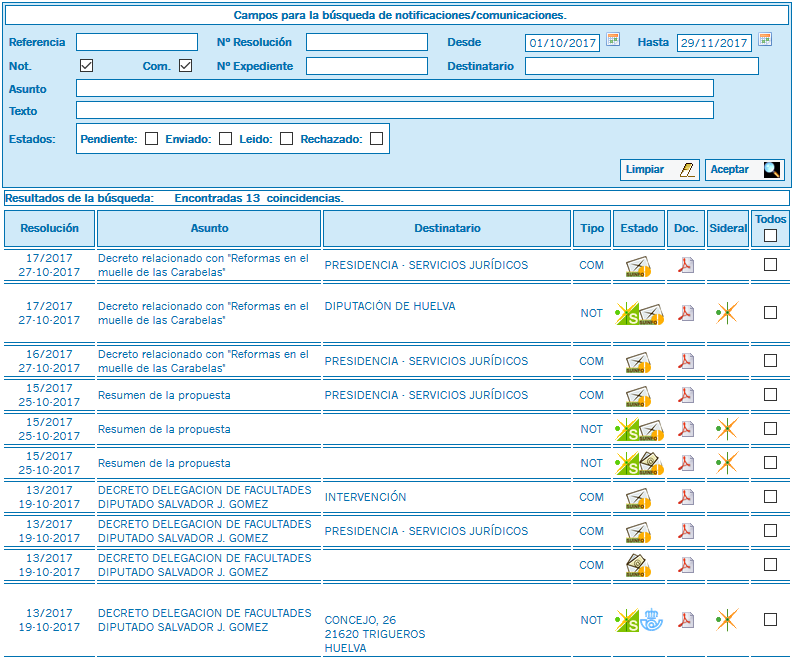The width and height of the screenshot is (795, 658).
Task: Click the Hasta date field 29/11/2017
Action: pyautogui.click(x=714, y=43)
